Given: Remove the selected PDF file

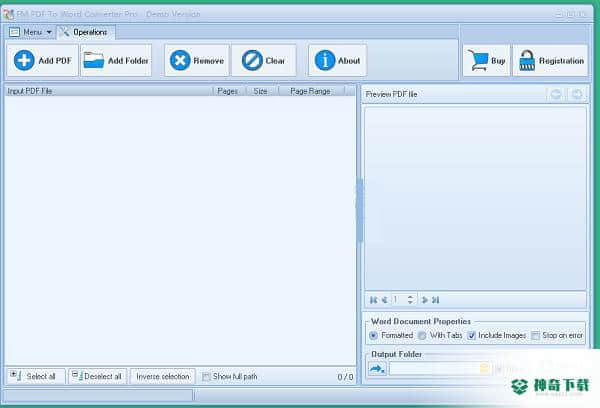Looking at the screenshot, I should [197, 60].
